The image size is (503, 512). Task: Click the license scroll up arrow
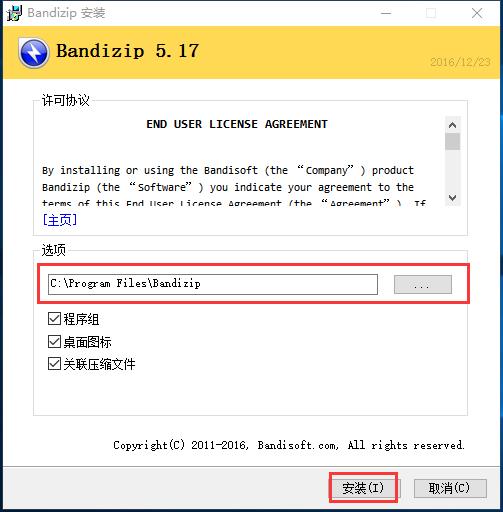[452, 125]
